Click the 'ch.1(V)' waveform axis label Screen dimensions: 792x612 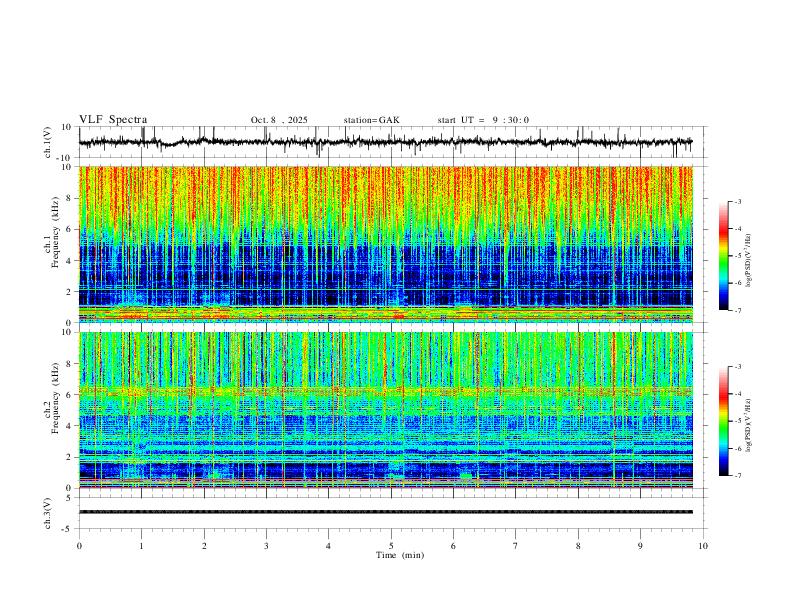[48, 142]
